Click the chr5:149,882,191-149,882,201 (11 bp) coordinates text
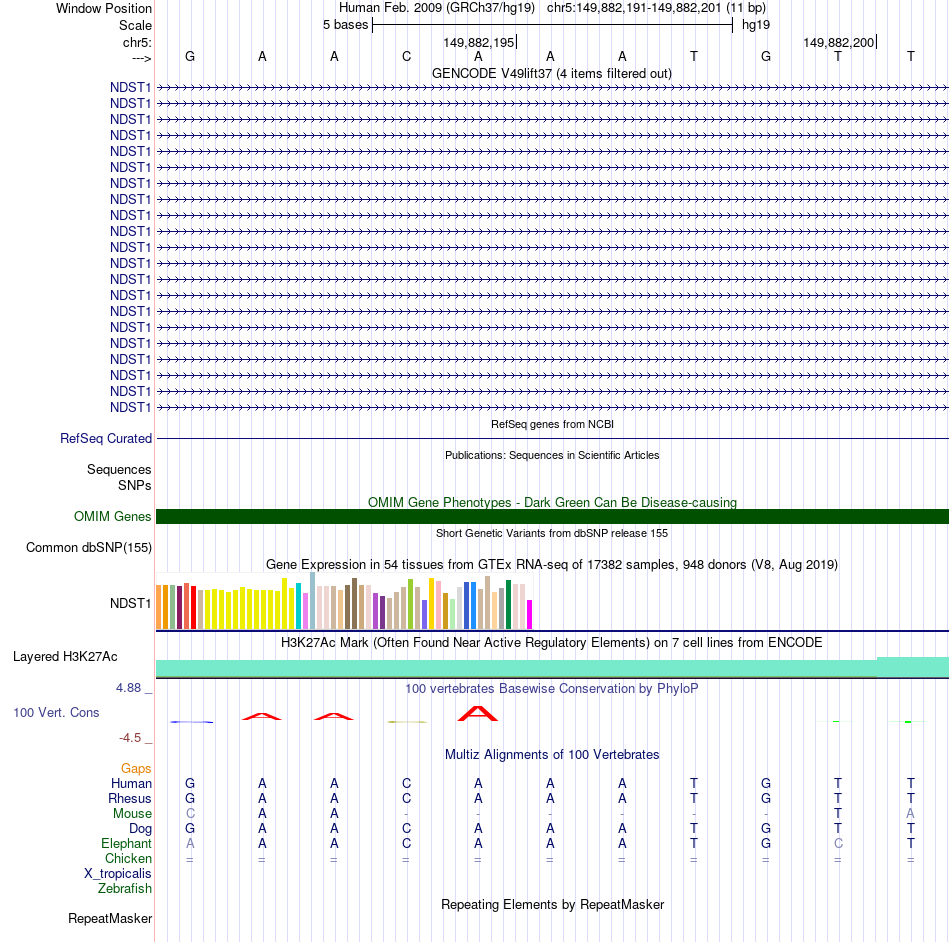 pyautogui.click(x=656, y=8)
